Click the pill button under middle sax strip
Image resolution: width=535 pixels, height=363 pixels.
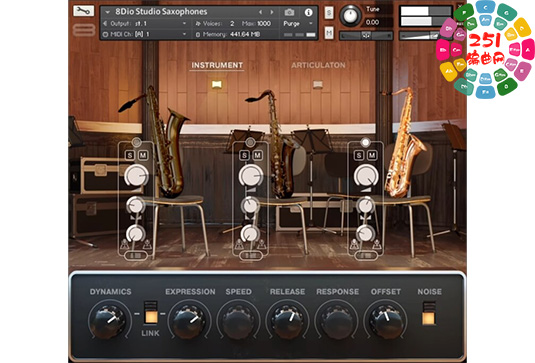pyautogui.click(x=250, y=255)
